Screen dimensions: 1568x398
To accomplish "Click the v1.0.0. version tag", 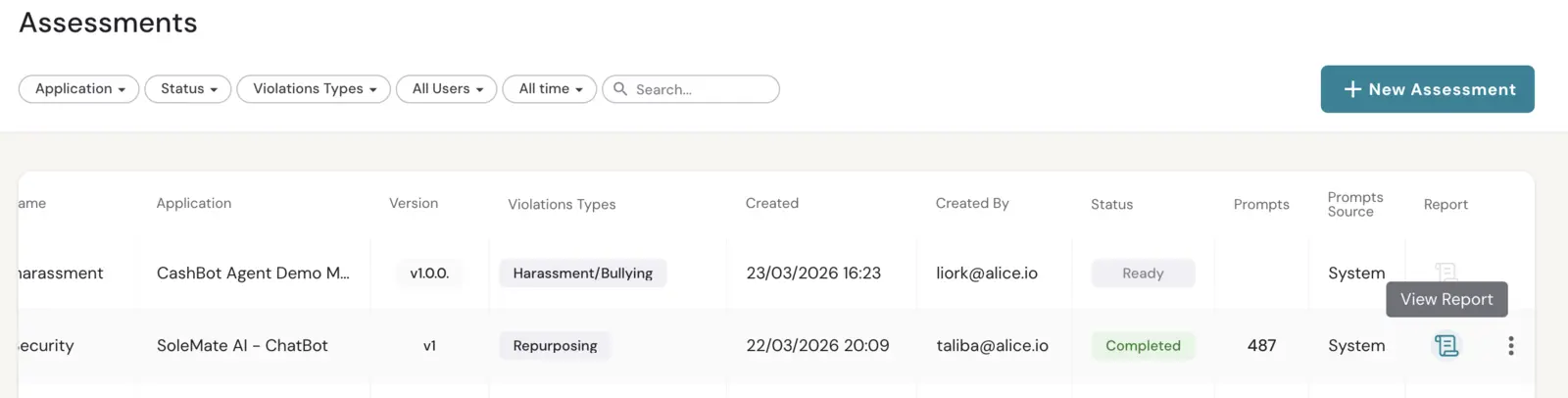I will pos(429,274).
